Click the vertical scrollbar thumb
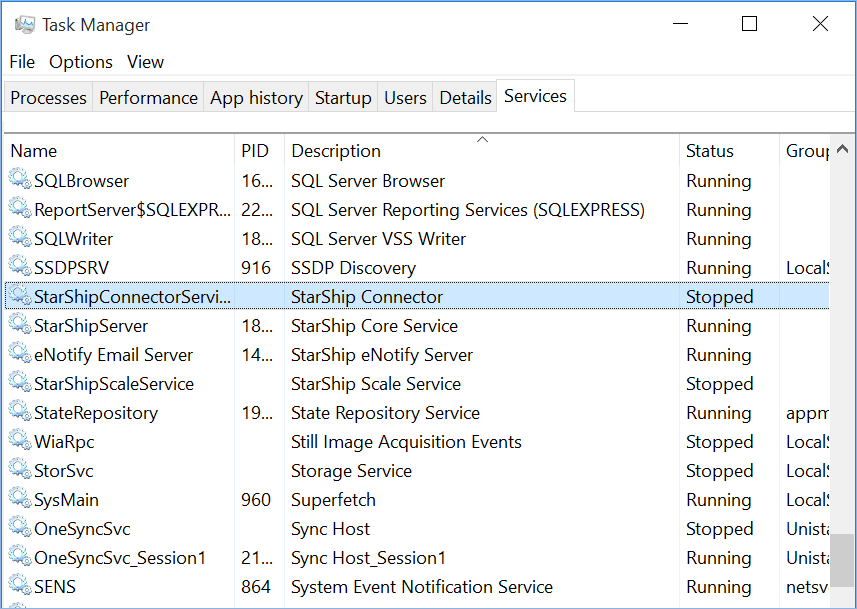The image size is (857, 609). pyautogui.click(x=842, y=560)
